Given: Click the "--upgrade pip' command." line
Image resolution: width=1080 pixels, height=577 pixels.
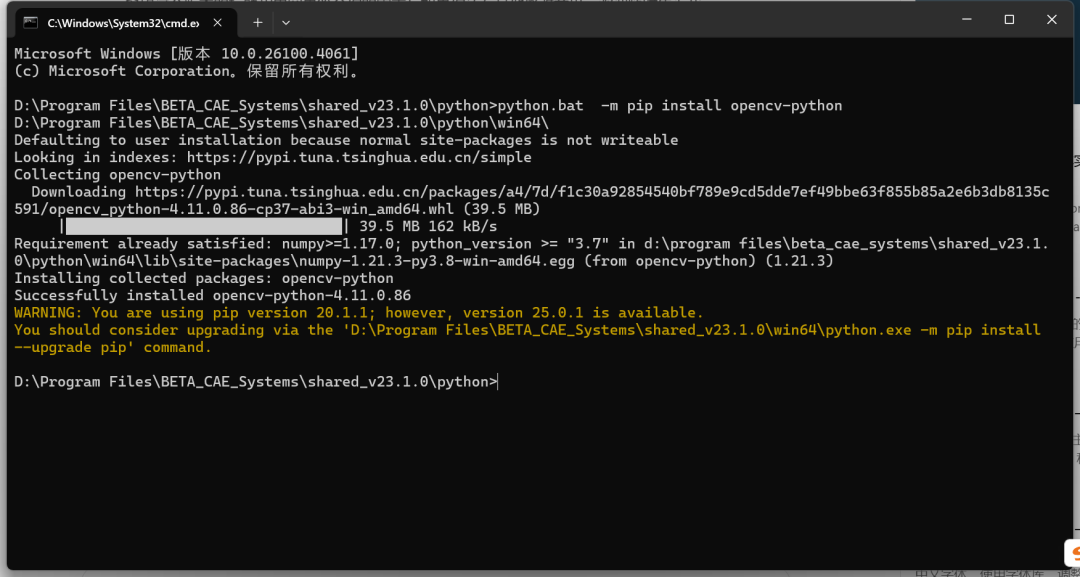Looking at the screenshot, I should coord(113,346).
